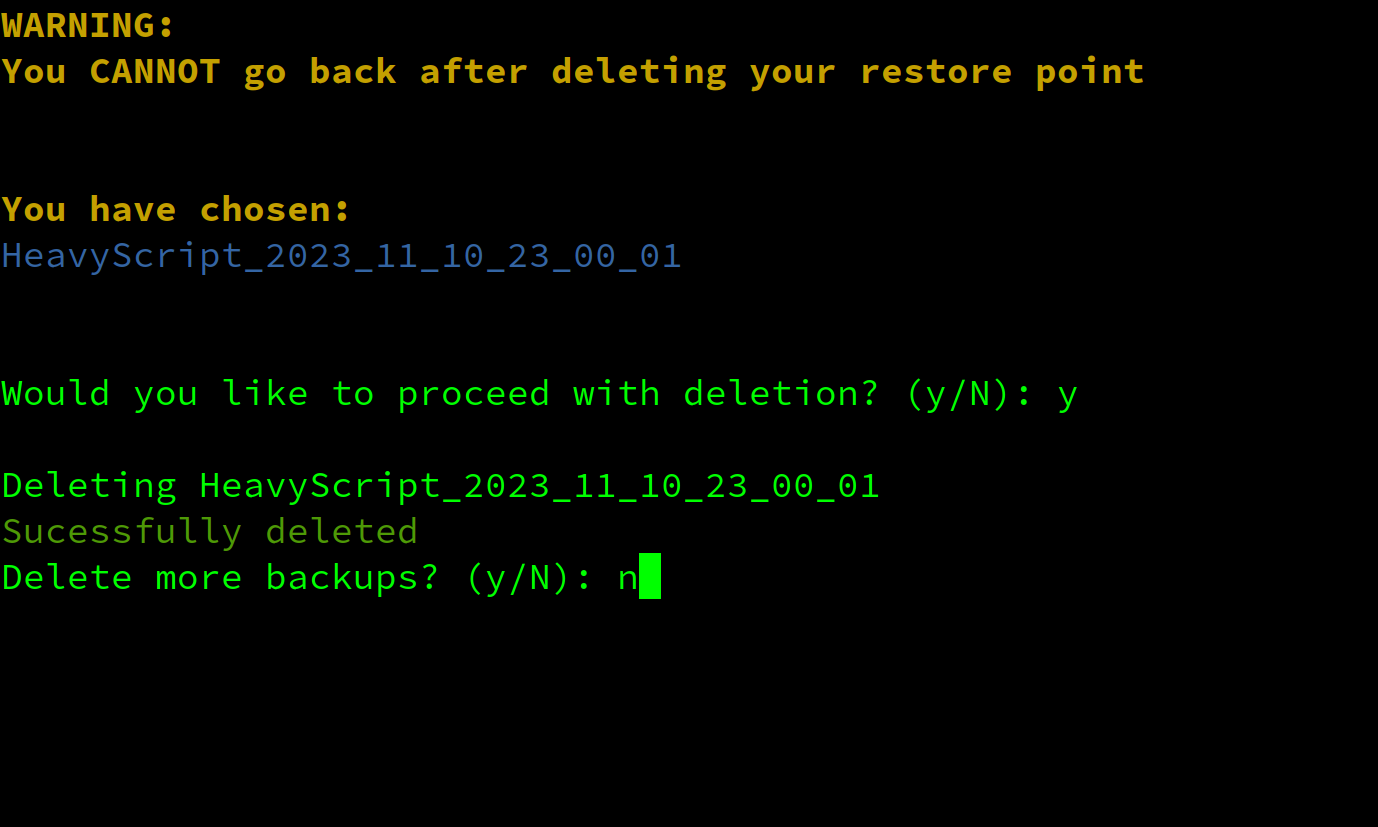Click the words "restore point" in warning
Image resolution: width=1378 pixels, height=827 pixels.
coord(1002,72)
